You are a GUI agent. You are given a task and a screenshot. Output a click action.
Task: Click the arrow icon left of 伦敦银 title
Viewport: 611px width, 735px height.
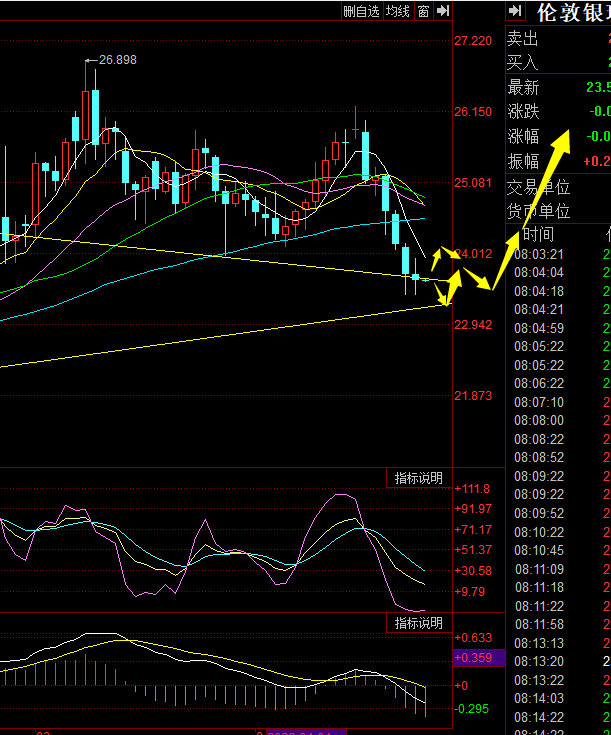[515, 11]
